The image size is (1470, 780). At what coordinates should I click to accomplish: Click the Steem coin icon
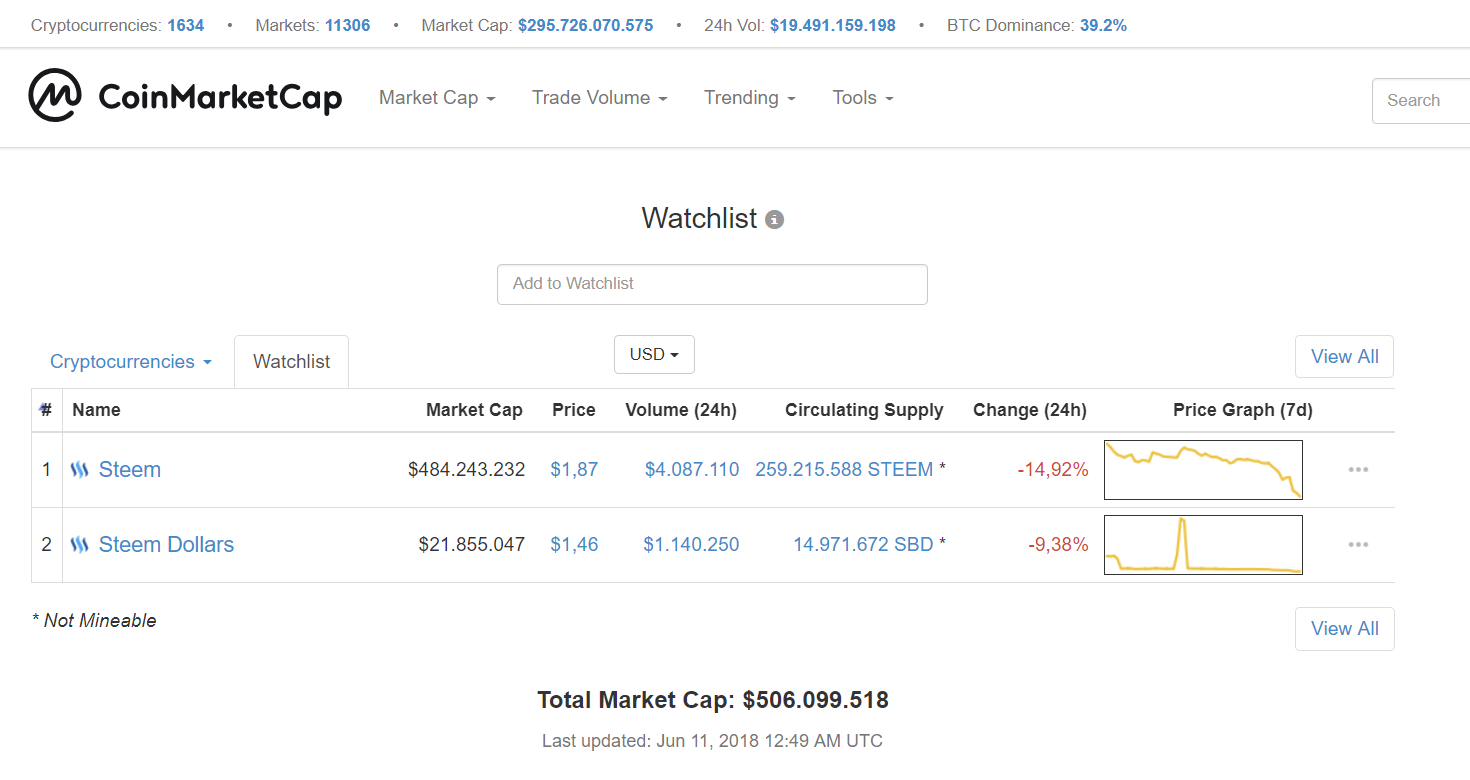coord(80,470)
